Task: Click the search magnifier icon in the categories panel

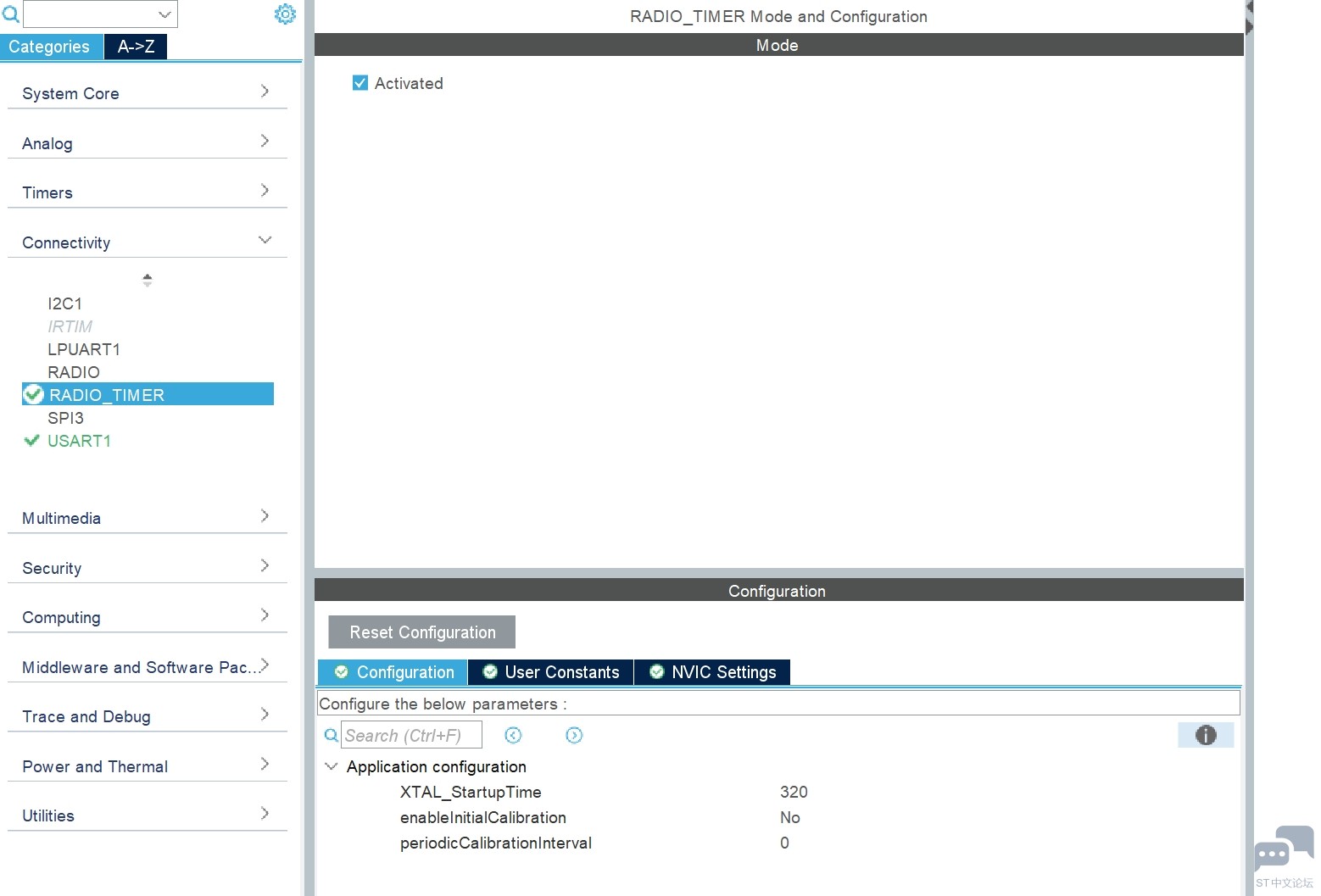Action: pos(11,14)
